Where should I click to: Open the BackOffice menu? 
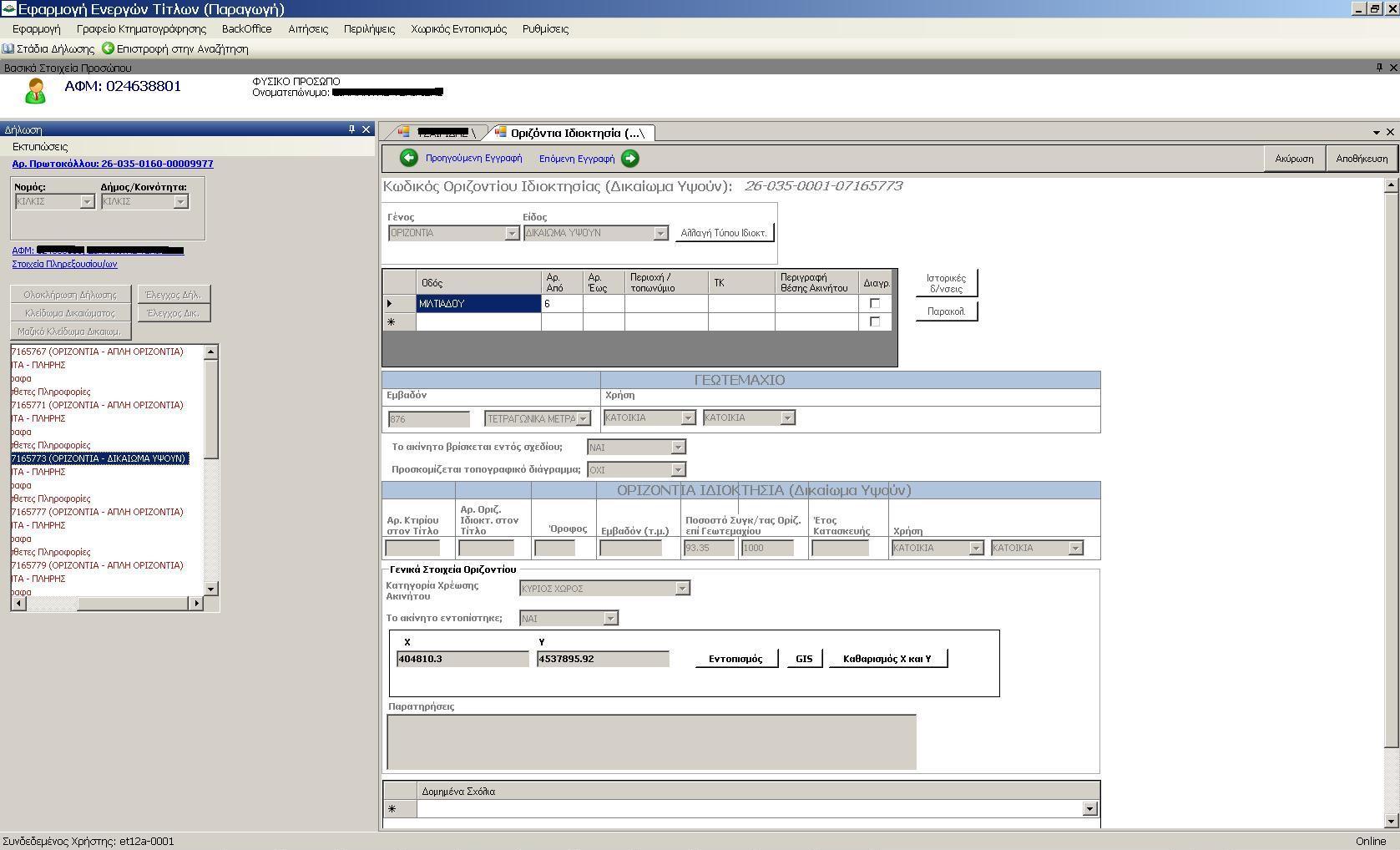pyautogui.click(x=246, y=28)
